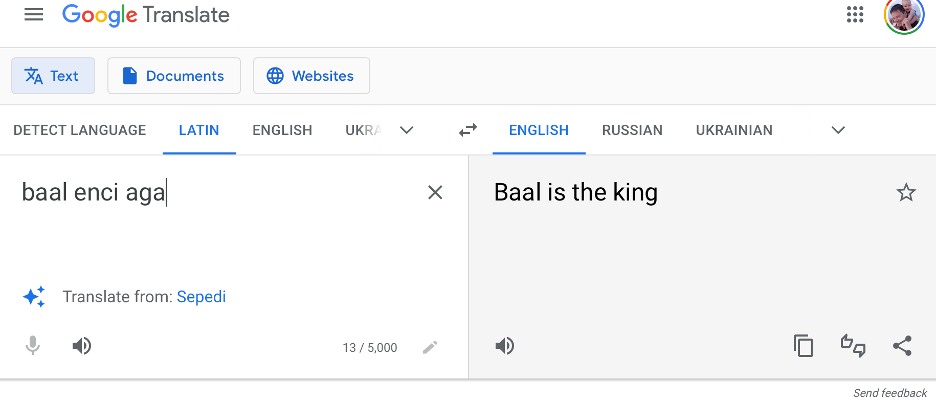Open the main hamburger menu
The width and height of the screenshot is (936, 402).
34,15
